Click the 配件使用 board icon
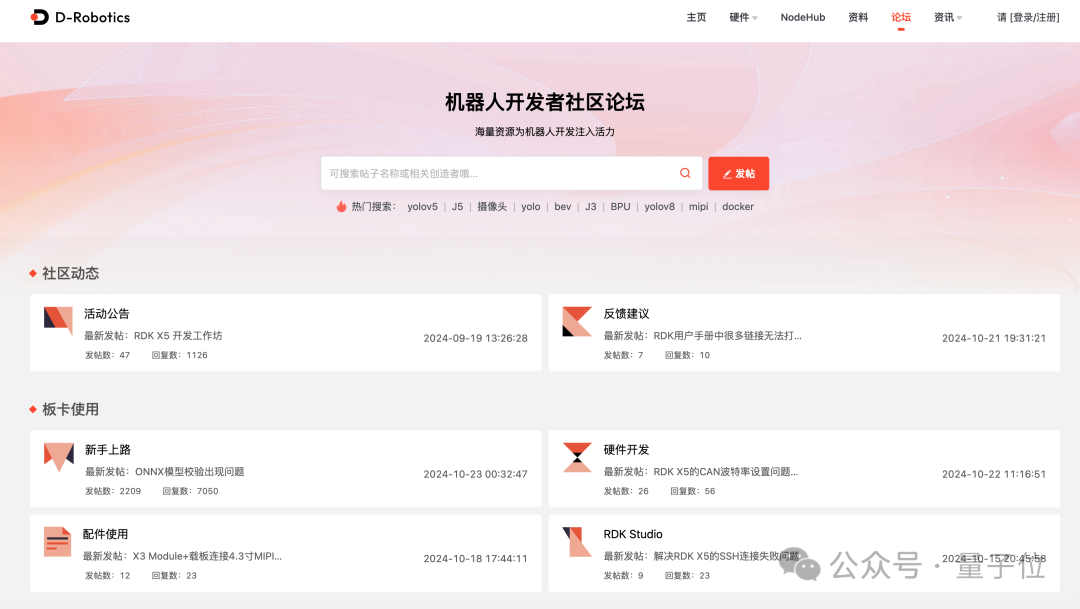Viewport: 1080px width, 609px height. click(x=58, y=542)
